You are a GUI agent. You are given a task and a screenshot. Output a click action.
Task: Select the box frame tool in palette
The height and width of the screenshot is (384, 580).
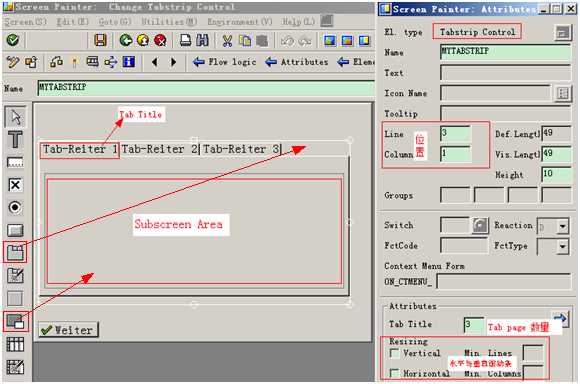[15, 299]
